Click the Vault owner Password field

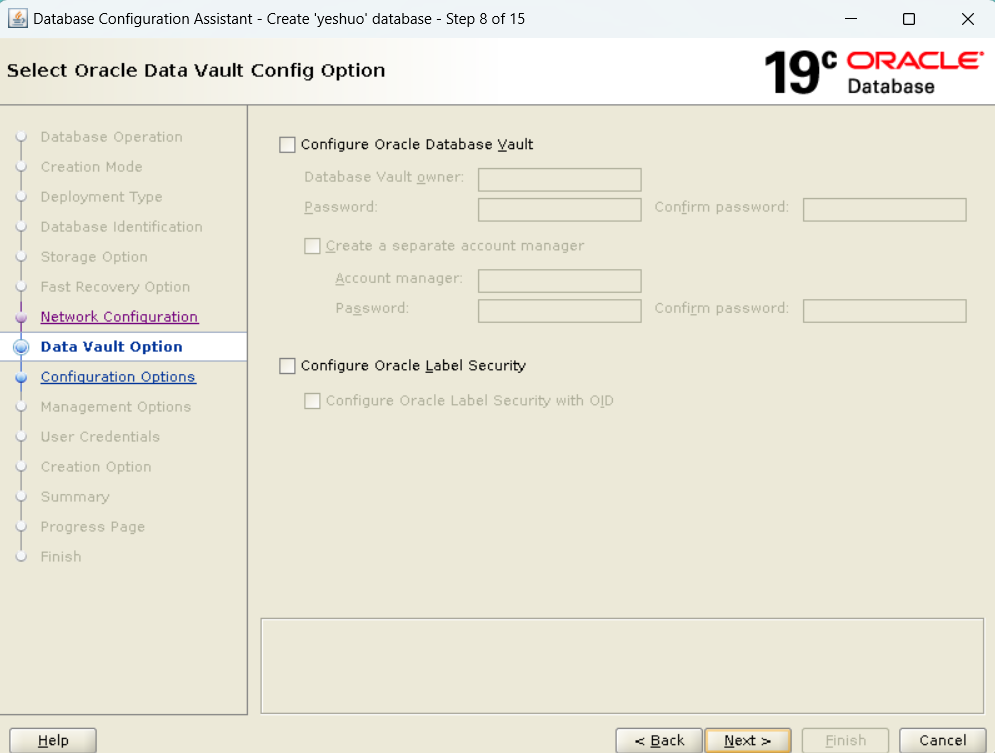click(559, 209)
